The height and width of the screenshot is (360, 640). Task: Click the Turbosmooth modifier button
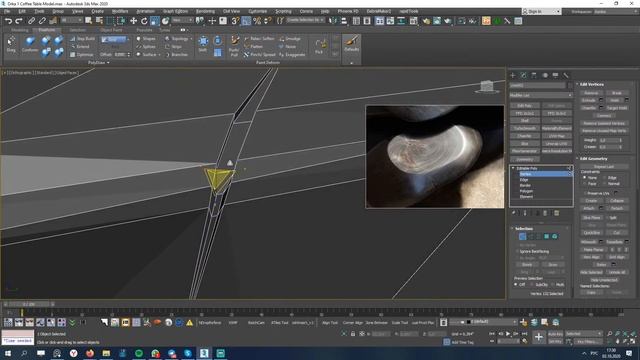coord(524,128)
